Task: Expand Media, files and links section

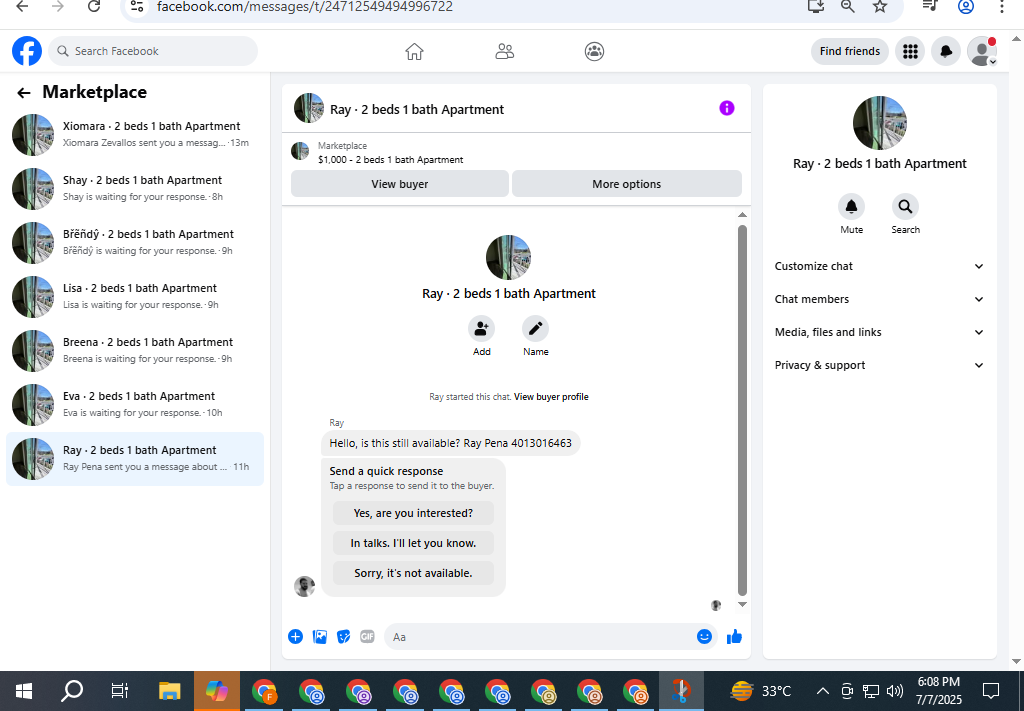Action: 879,332
